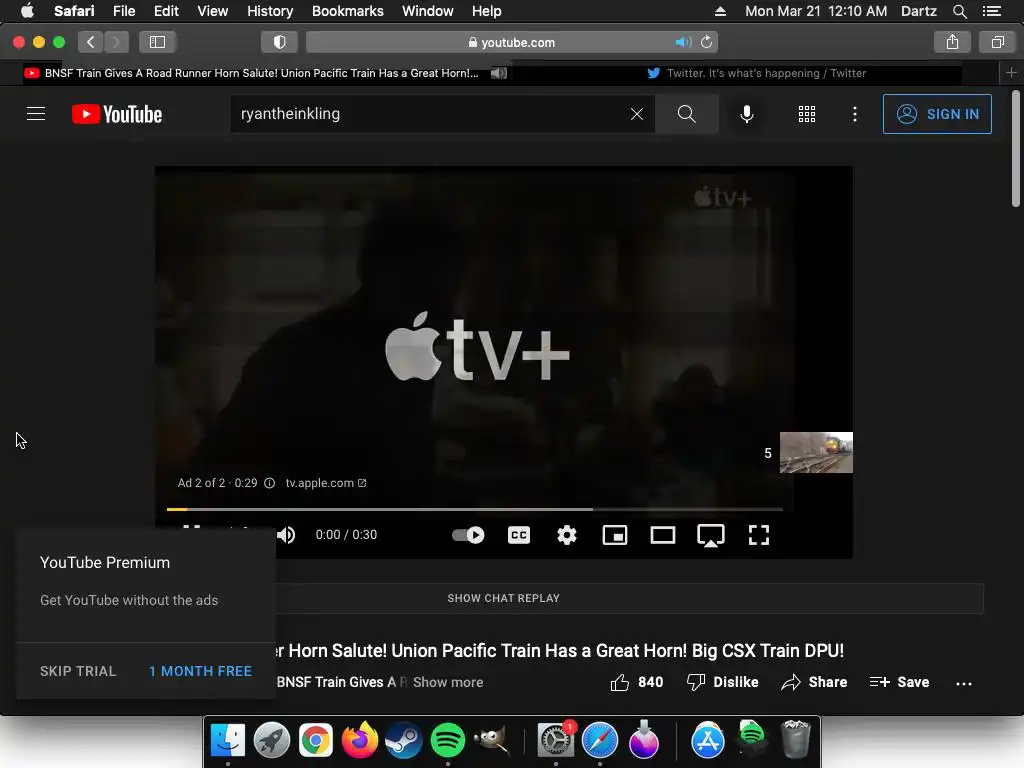Open the Bookmarks menu
Screen dimensions: 1024x768
(x=347, y=11)
